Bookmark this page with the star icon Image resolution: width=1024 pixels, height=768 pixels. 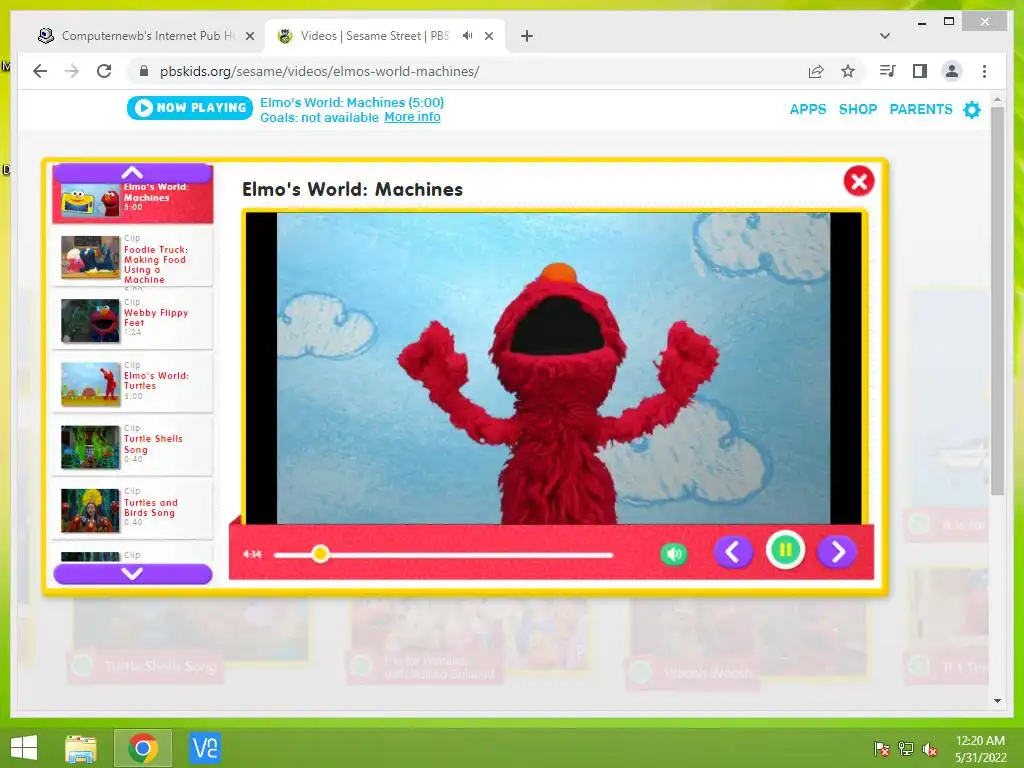click(x=848, y=71)
